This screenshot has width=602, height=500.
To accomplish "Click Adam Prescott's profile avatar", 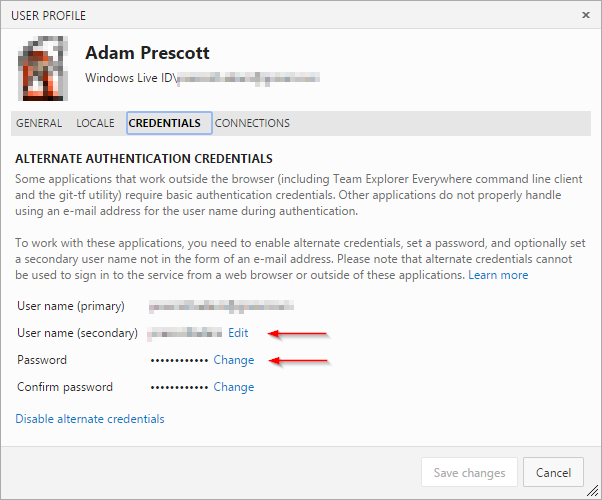I will pos(43,68).
